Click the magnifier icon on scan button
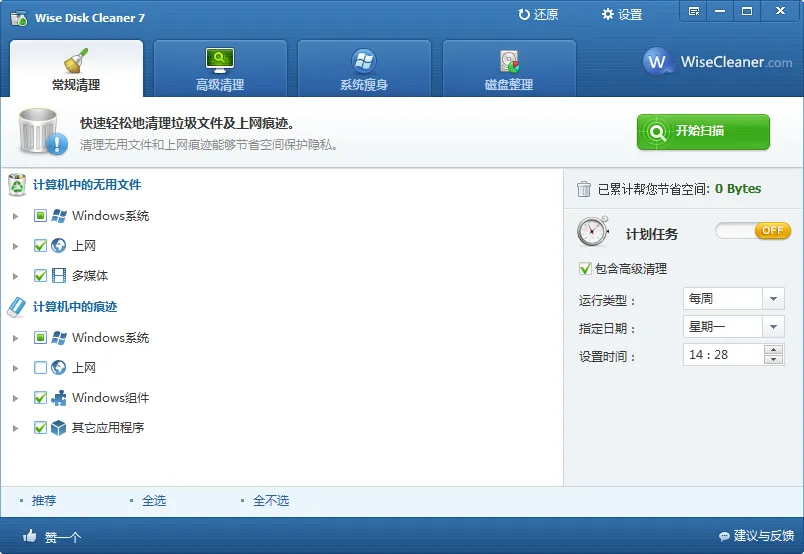The width and height of the screenshot is (804, 554). point(657,132)
